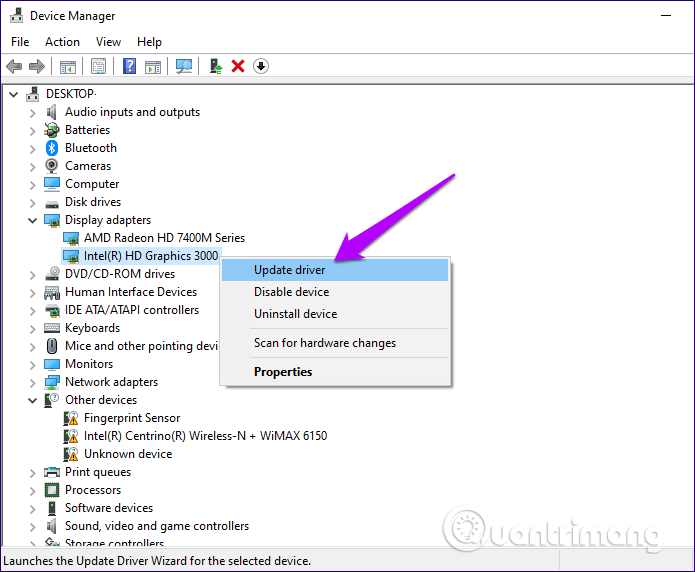The width and height of the screenshot is (695, 572).
Task: Expand the Bluetooth category
Action: click(32, 149)
